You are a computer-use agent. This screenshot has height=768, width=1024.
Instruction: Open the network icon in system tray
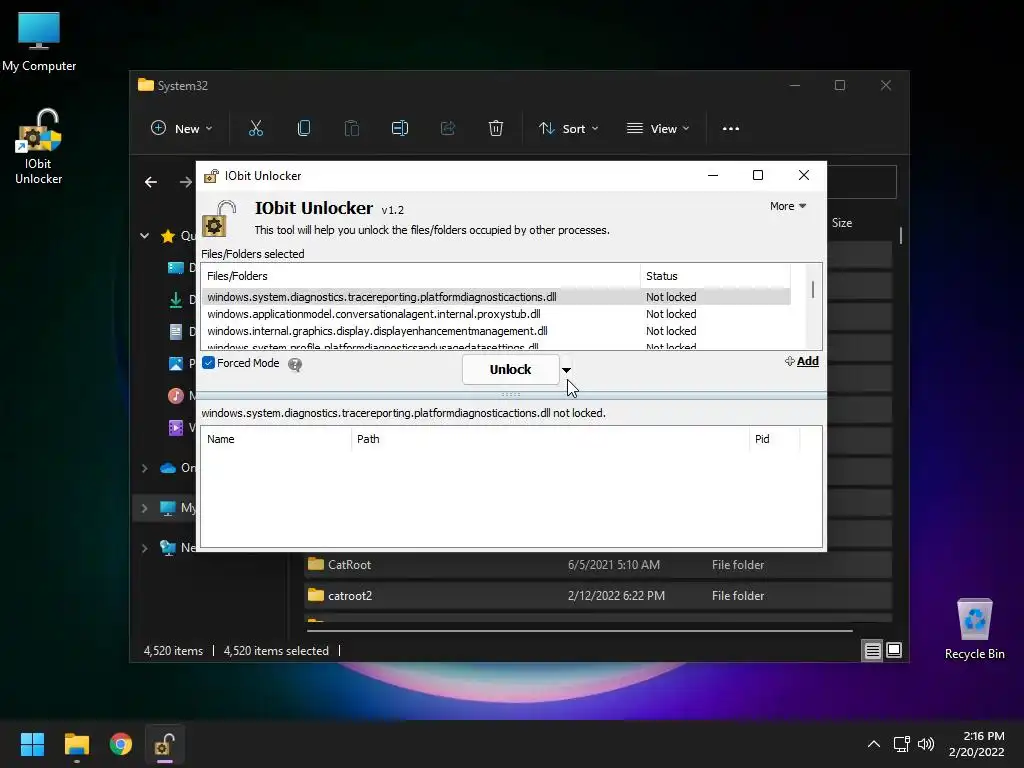click(x=902, y=744)
